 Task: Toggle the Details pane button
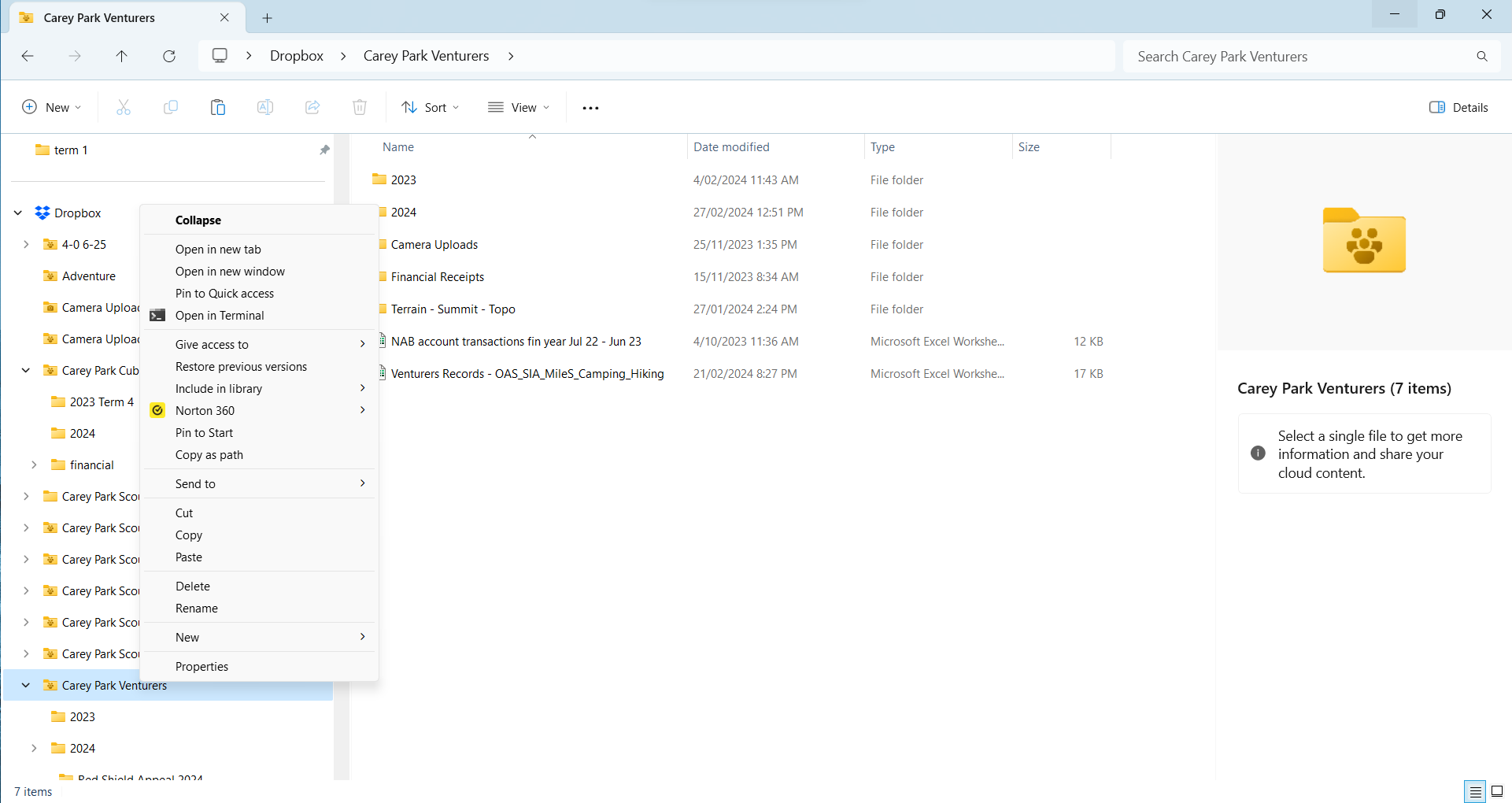click(1458, 107)
